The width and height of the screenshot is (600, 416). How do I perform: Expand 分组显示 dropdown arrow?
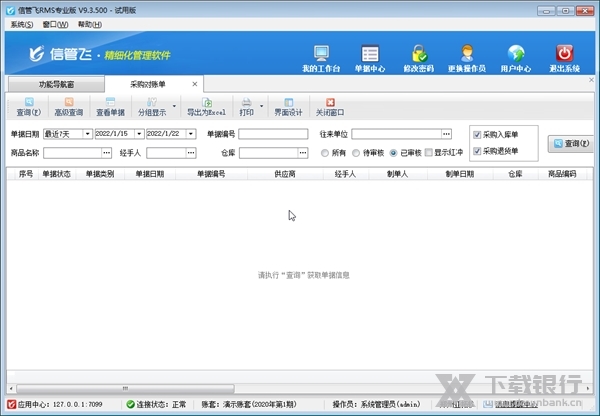click(174, 106)
